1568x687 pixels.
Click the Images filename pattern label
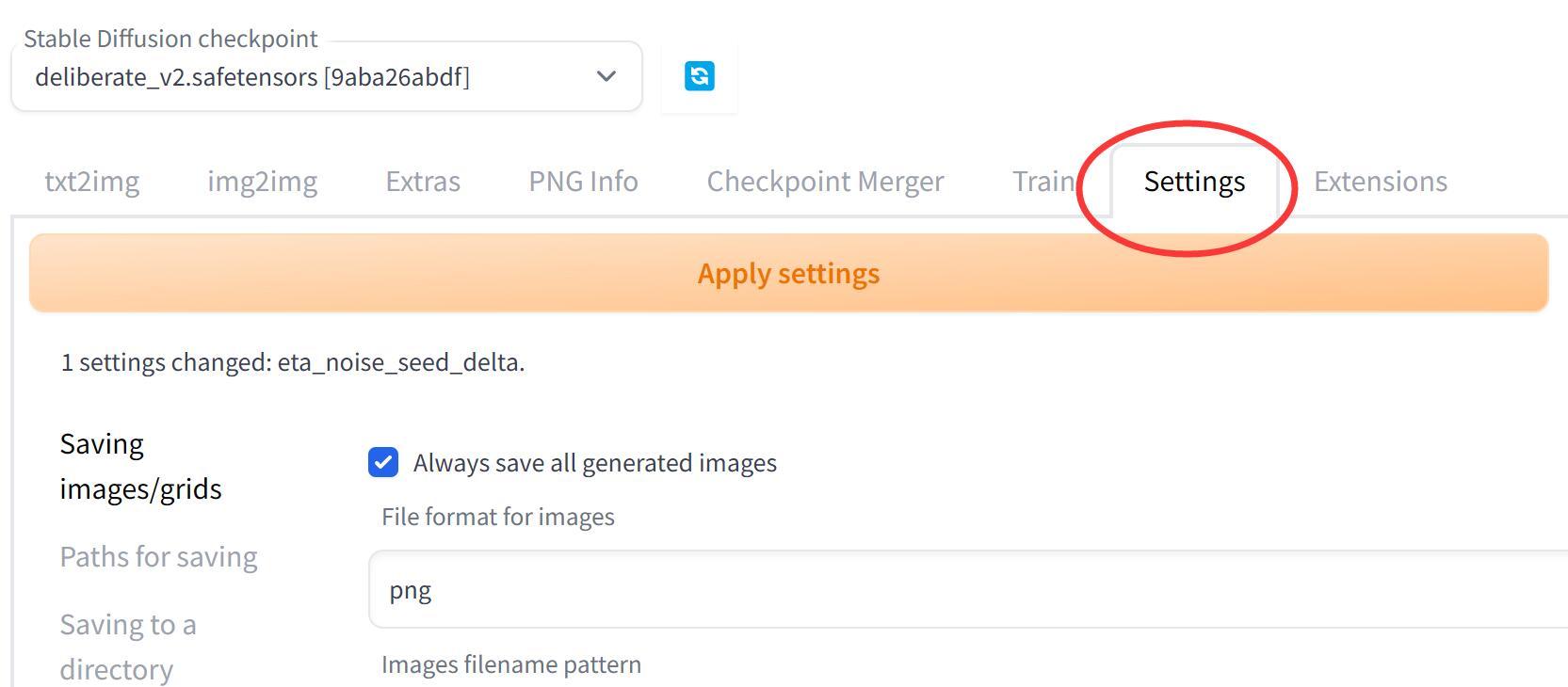tap(511, 664)
